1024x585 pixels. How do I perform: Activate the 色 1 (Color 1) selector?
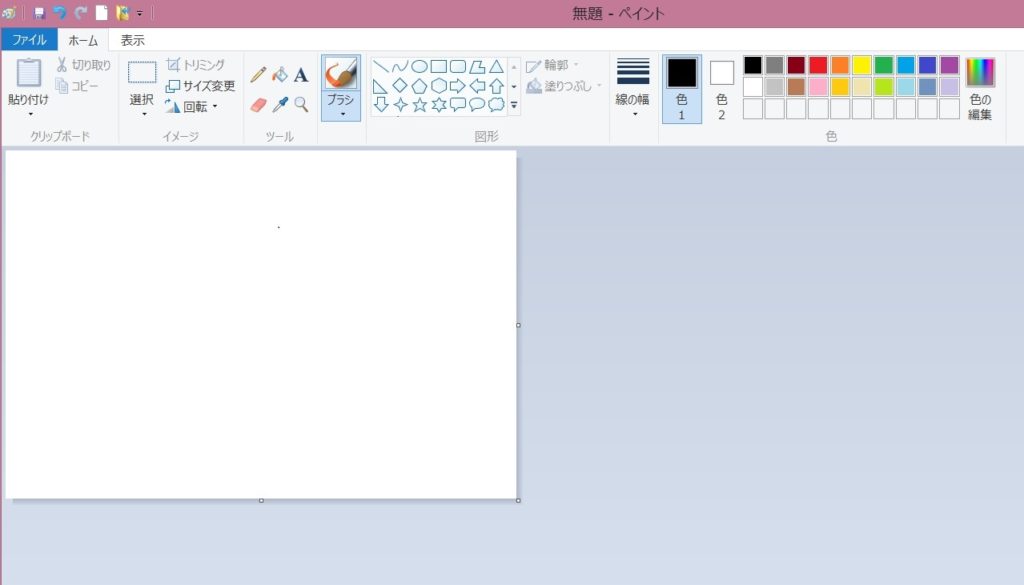tap(682, 88)
